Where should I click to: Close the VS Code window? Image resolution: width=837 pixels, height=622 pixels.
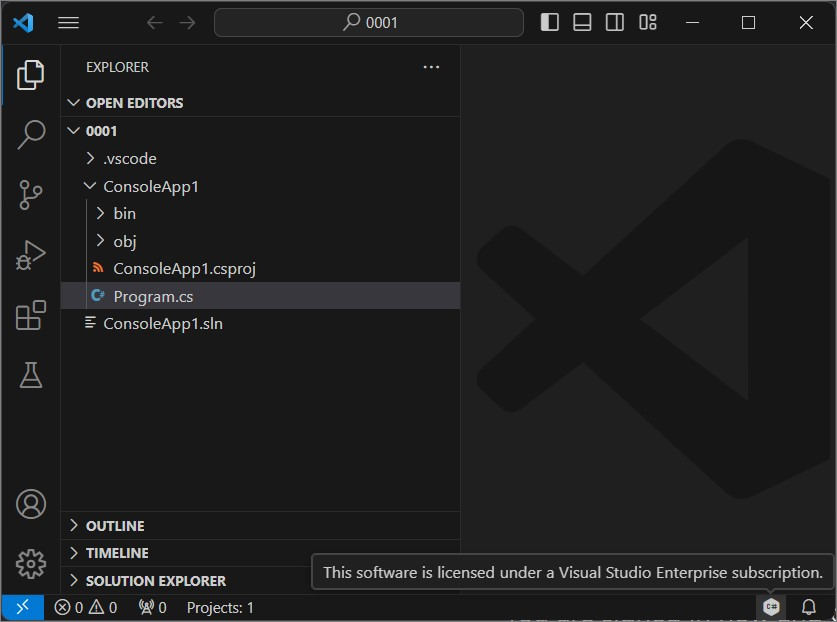tap(806, 22)
